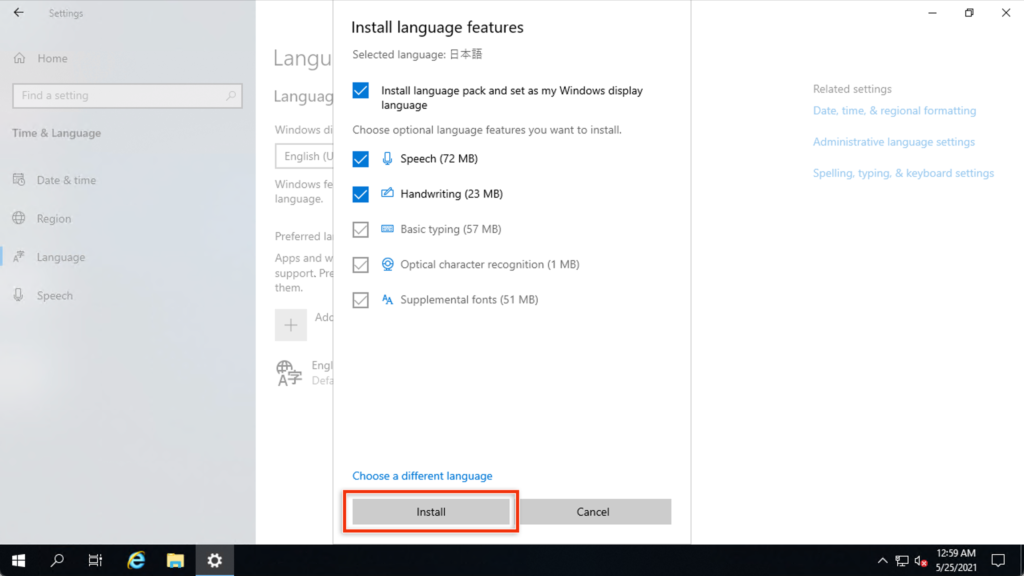The image size is (1024, 576).
Task: Go back using the Settings back arrow
Action: click(x=18, y=12)
